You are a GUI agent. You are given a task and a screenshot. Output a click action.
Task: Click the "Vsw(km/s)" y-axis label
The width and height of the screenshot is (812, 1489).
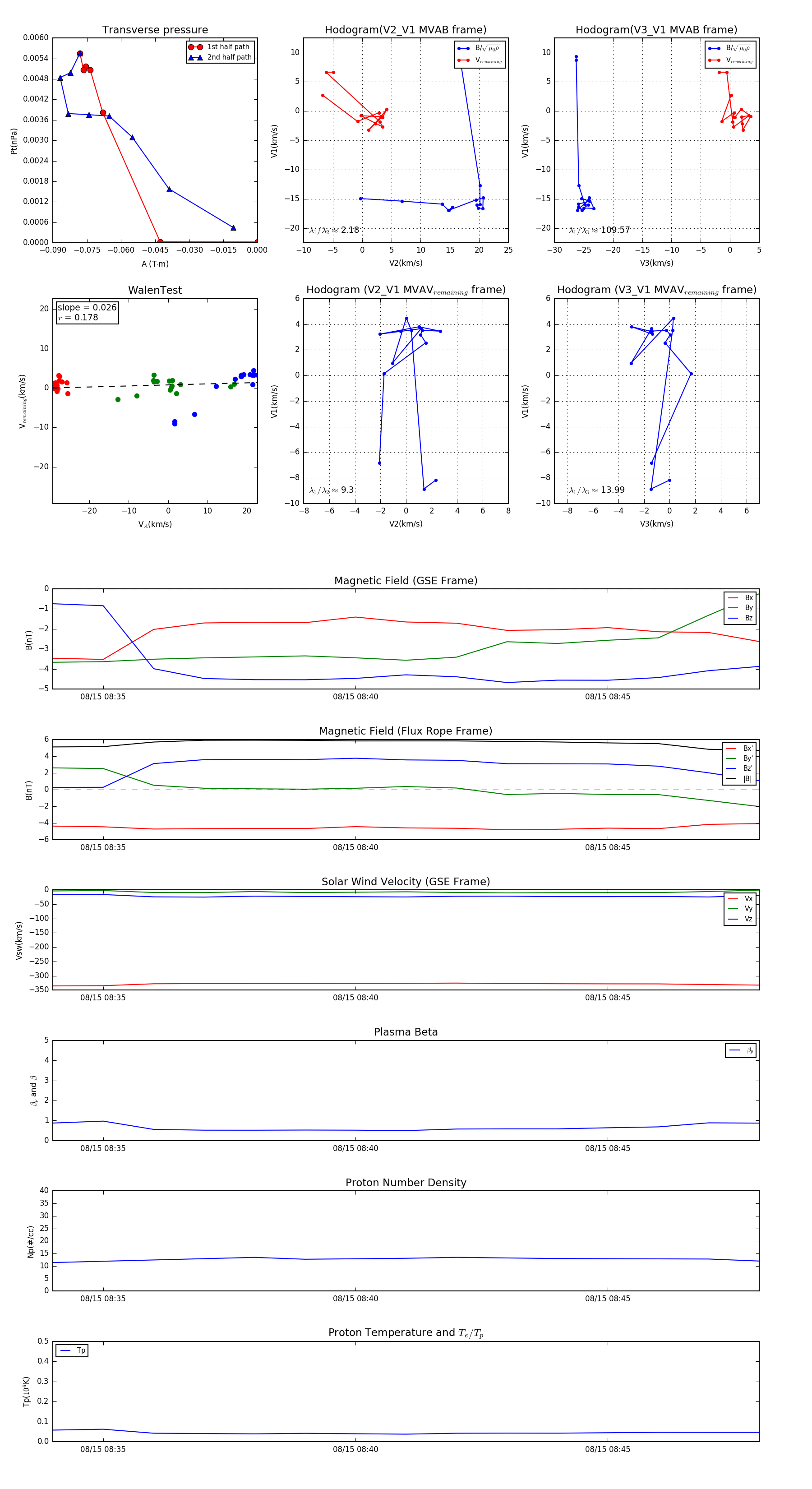(x=19, y=940)
